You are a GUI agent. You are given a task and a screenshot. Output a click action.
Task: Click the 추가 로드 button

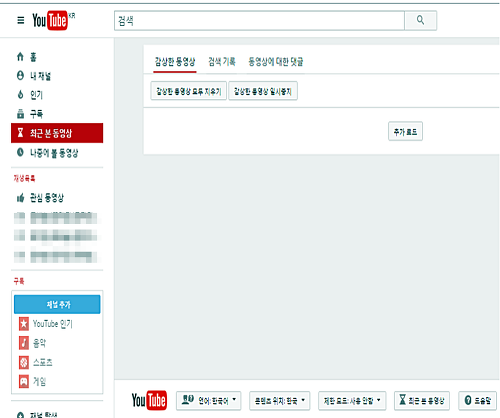[x=405, y=131]
